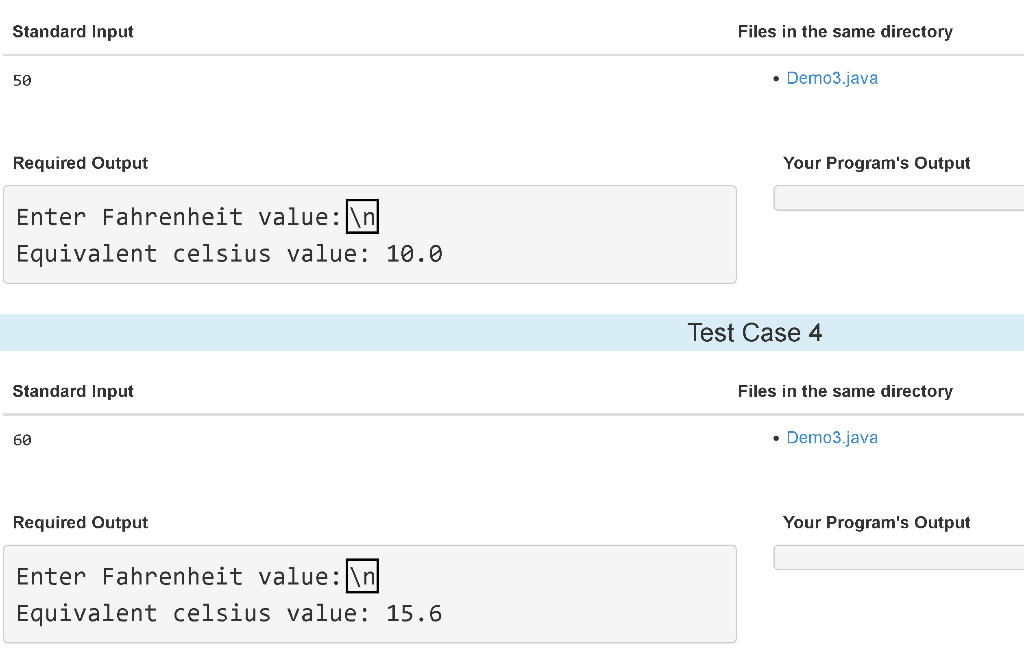Image resolution: width=1024 pixels, height=663 pixels.
Task: Click the bullet icon beside the first Demo3.java
Action: point(775,78)
